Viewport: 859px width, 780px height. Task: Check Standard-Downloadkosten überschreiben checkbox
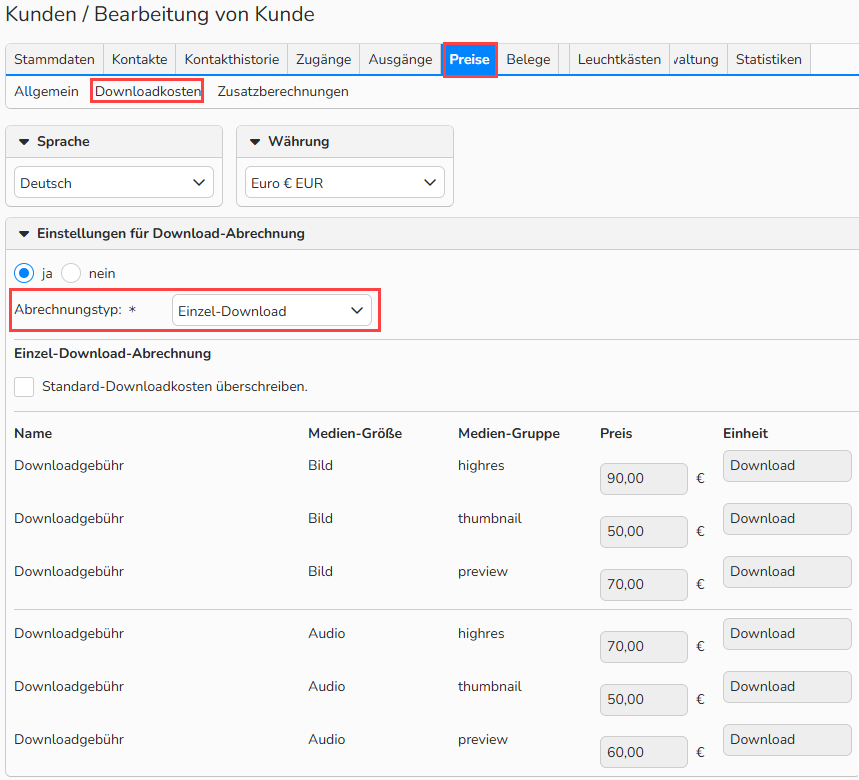pos(24,387)
